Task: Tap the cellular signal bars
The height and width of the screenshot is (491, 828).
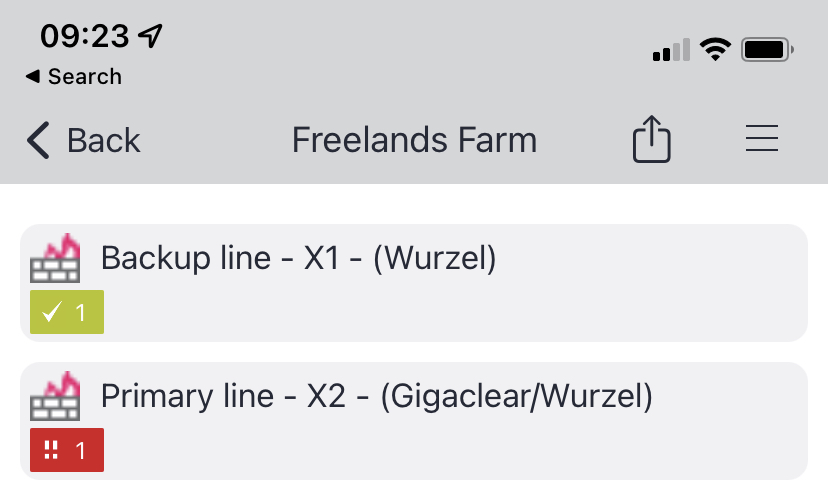Action: tap(671, 50)
